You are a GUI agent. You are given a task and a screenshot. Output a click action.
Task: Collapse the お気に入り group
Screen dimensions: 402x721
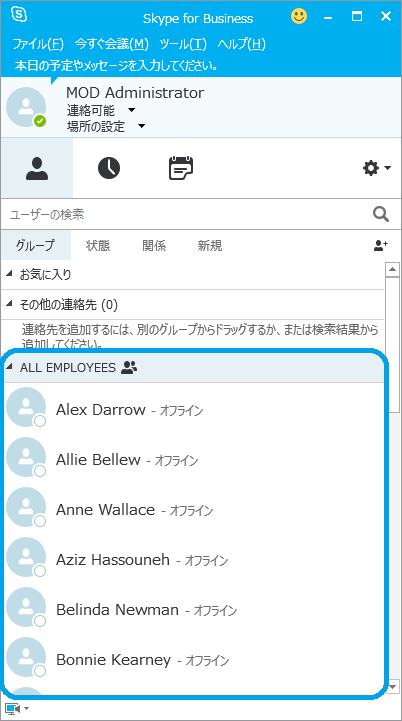[x=10, y=275]
